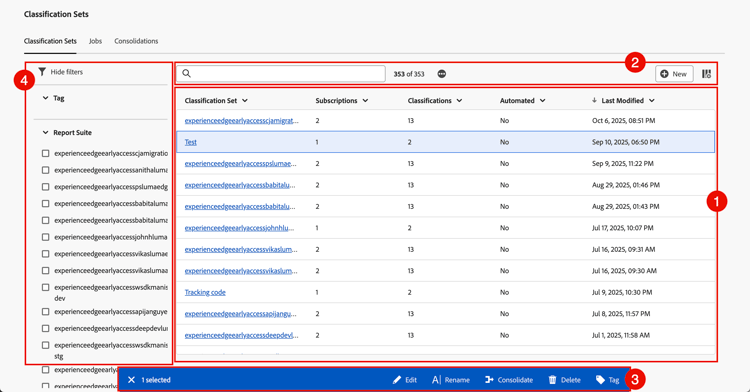The width and height of the screenshot is (750, 392).
Task: Switch to the Jobs tab
Action: (x=95, y=41)
